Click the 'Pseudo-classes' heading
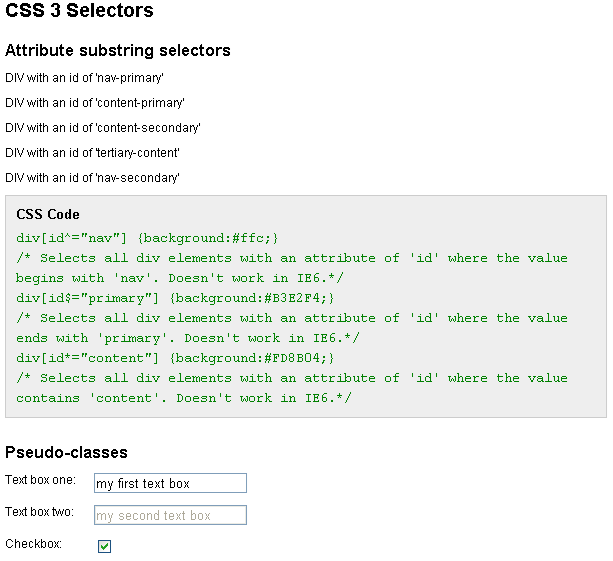This screenshot has height=561, width=613. pos(66,452)
